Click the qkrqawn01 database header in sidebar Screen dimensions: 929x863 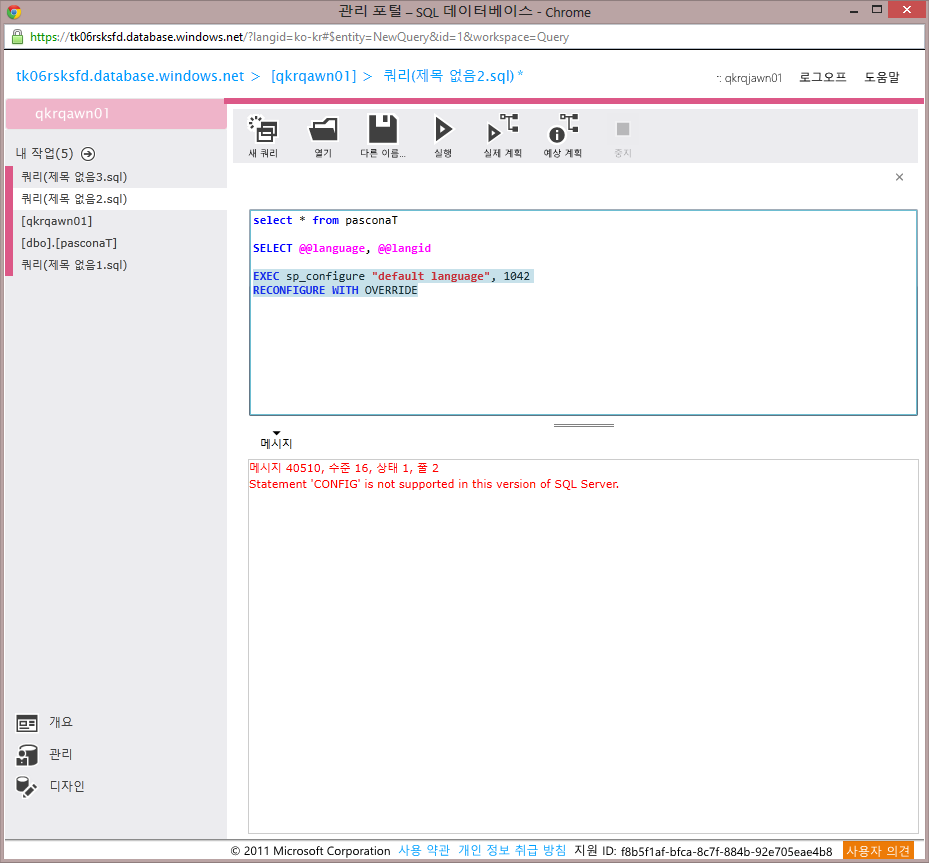tap(116, 114)
